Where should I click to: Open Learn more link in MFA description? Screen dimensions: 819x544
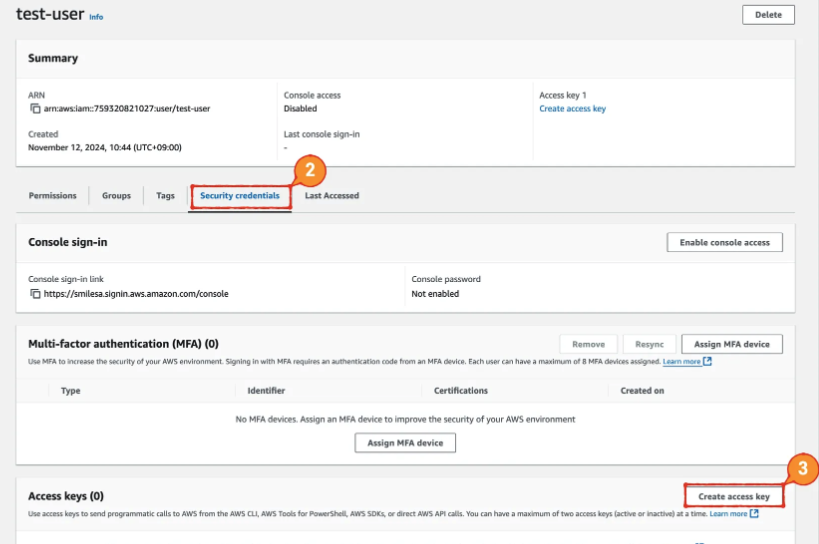click(x=681, y=361)
